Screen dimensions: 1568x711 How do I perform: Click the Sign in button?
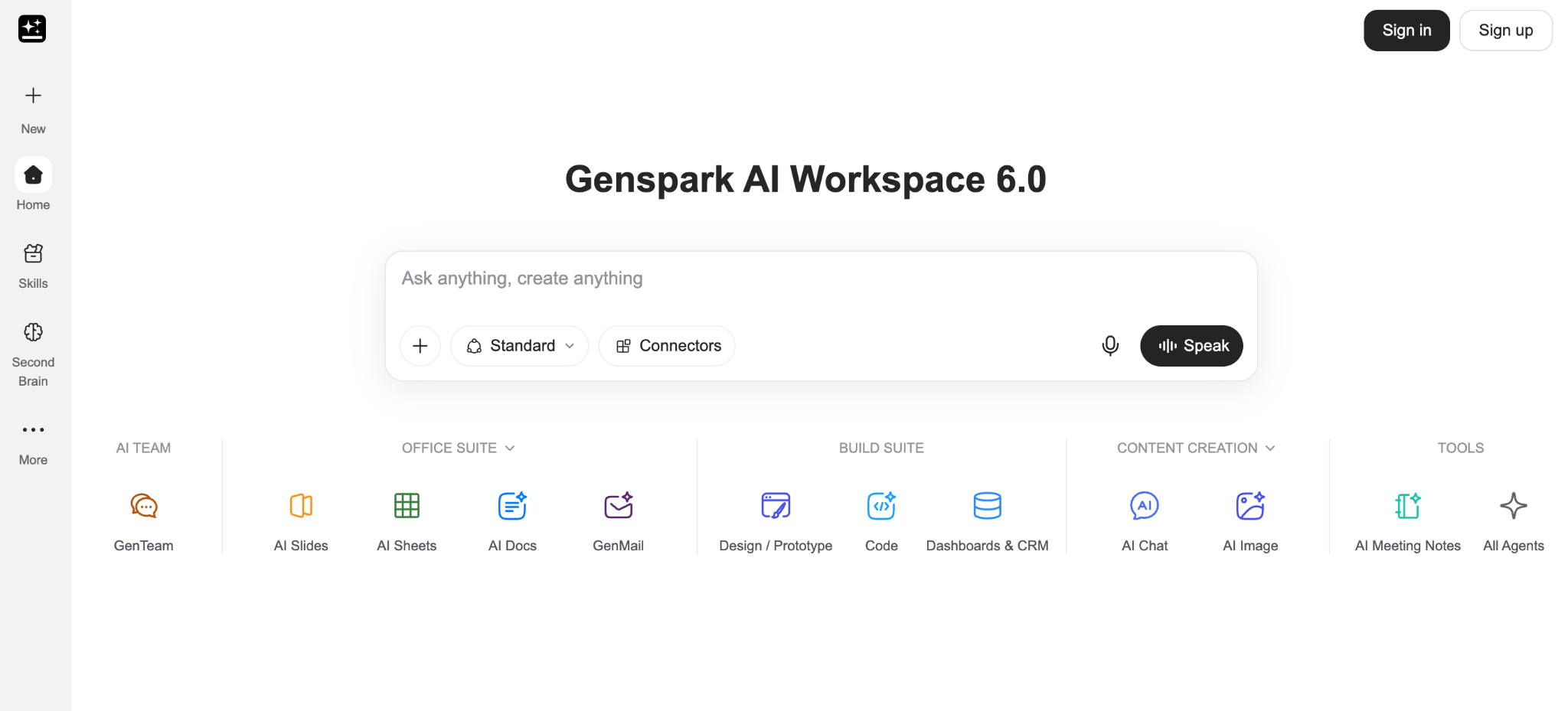(1406, 31)
